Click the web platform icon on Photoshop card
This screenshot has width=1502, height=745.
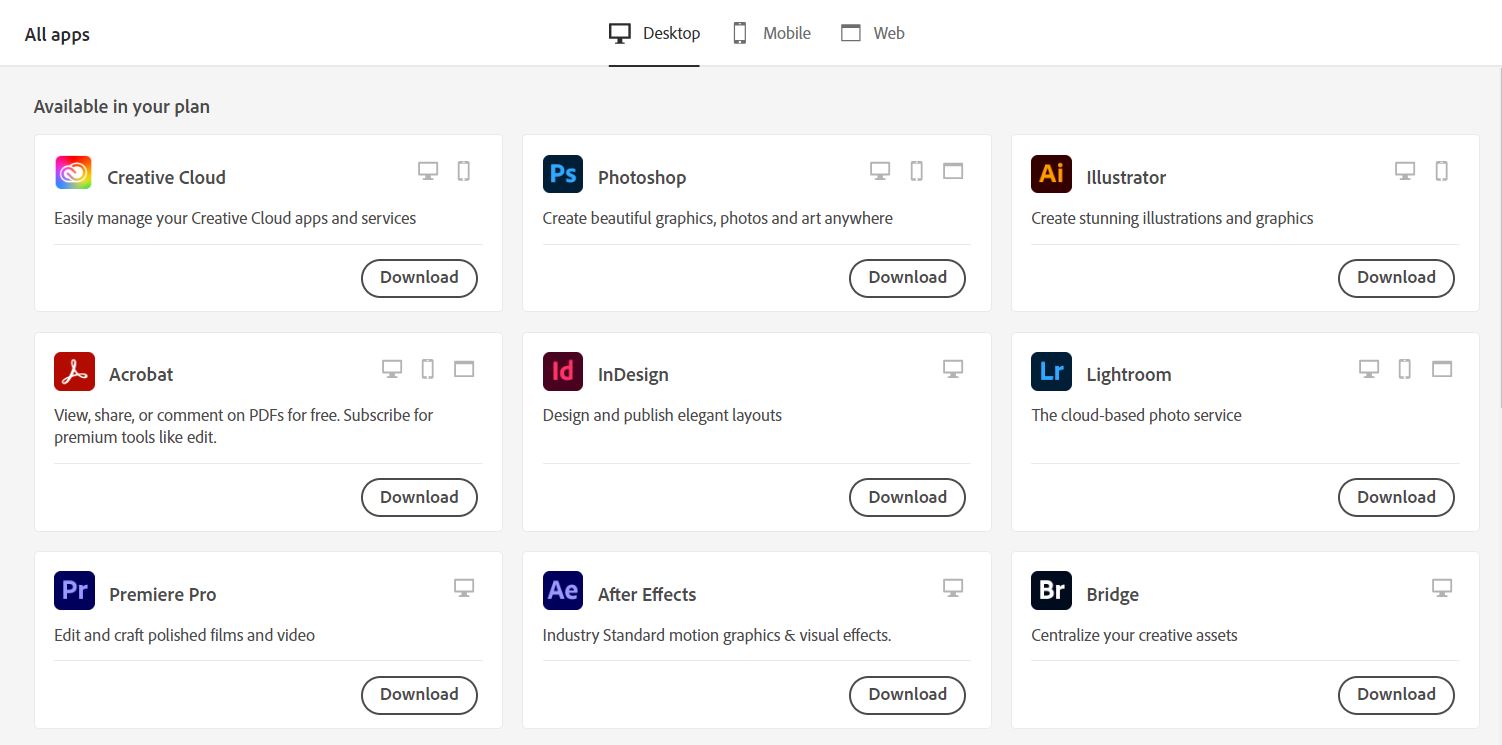[x=953, y=171]
